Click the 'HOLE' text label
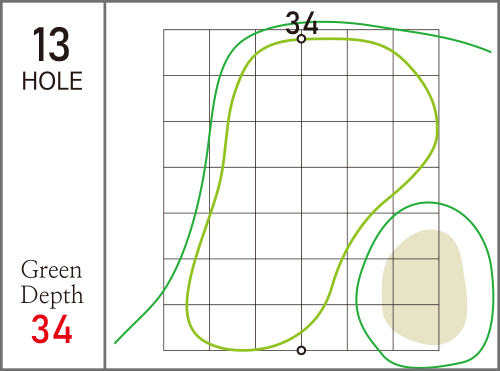This screenshot has height=371, width=500. click(x=52, y=81)
